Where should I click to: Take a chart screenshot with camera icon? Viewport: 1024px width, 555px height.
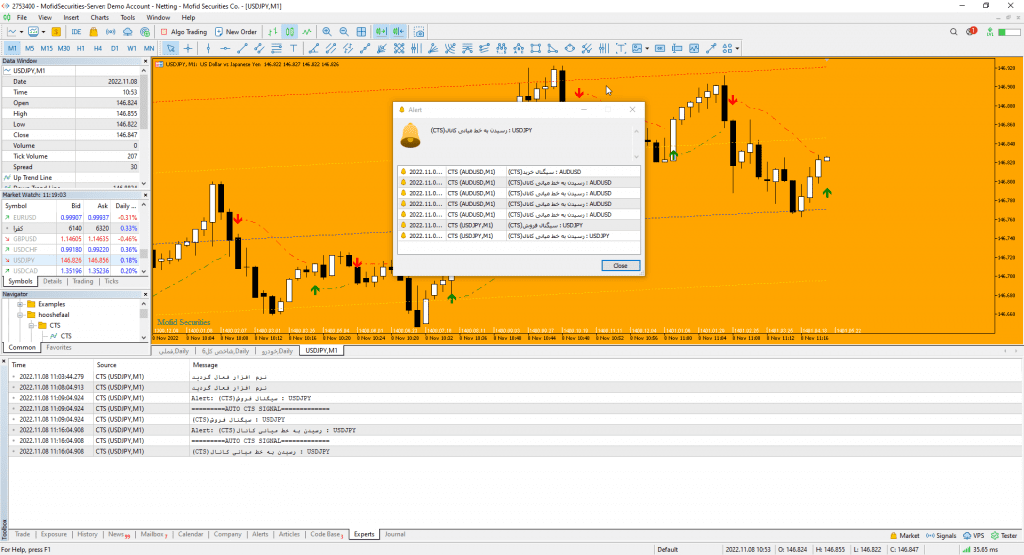(419, 31)
